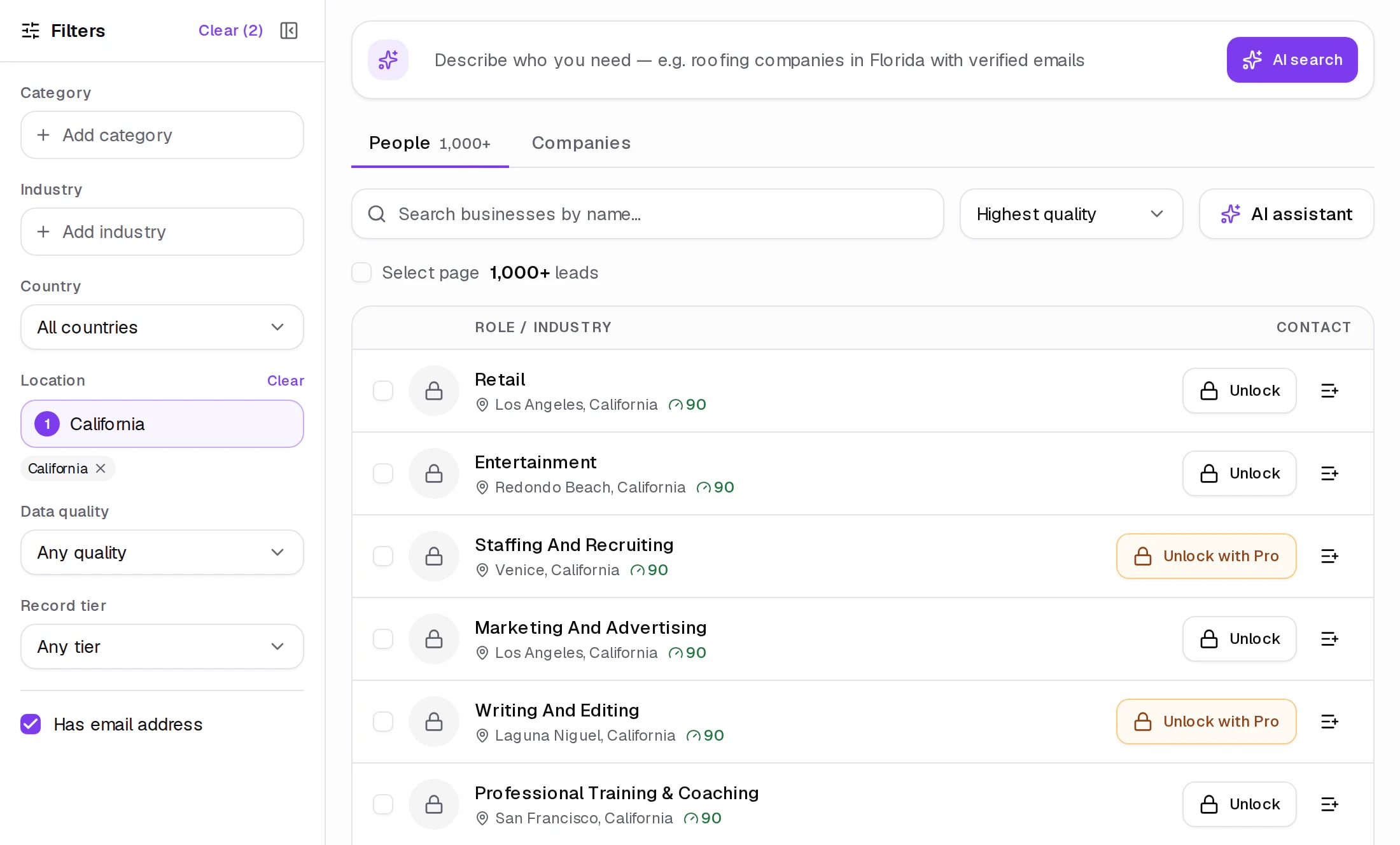This screenshot has width=1400, height=845.
Task: Toggle Has email address checkbox
Action: tap(31, 724)
